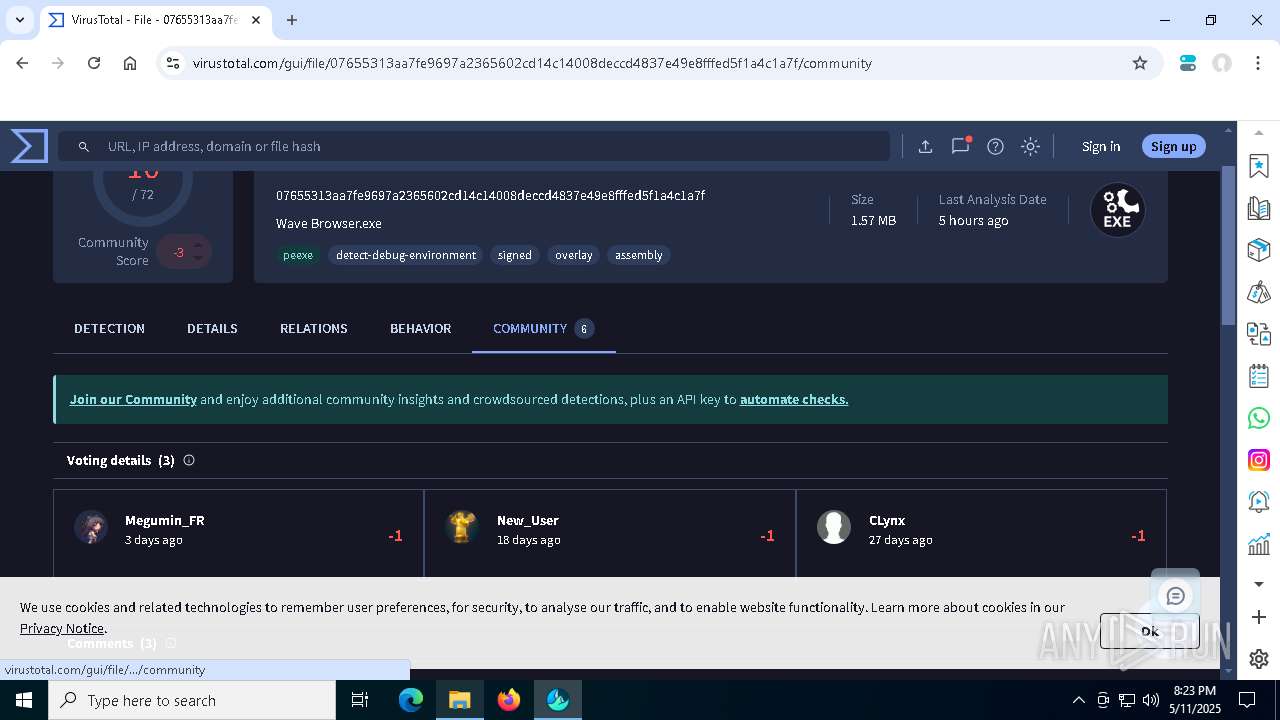Click the Sign in link
Viewport: 1280px width, 720px height.
point(1101,146)
